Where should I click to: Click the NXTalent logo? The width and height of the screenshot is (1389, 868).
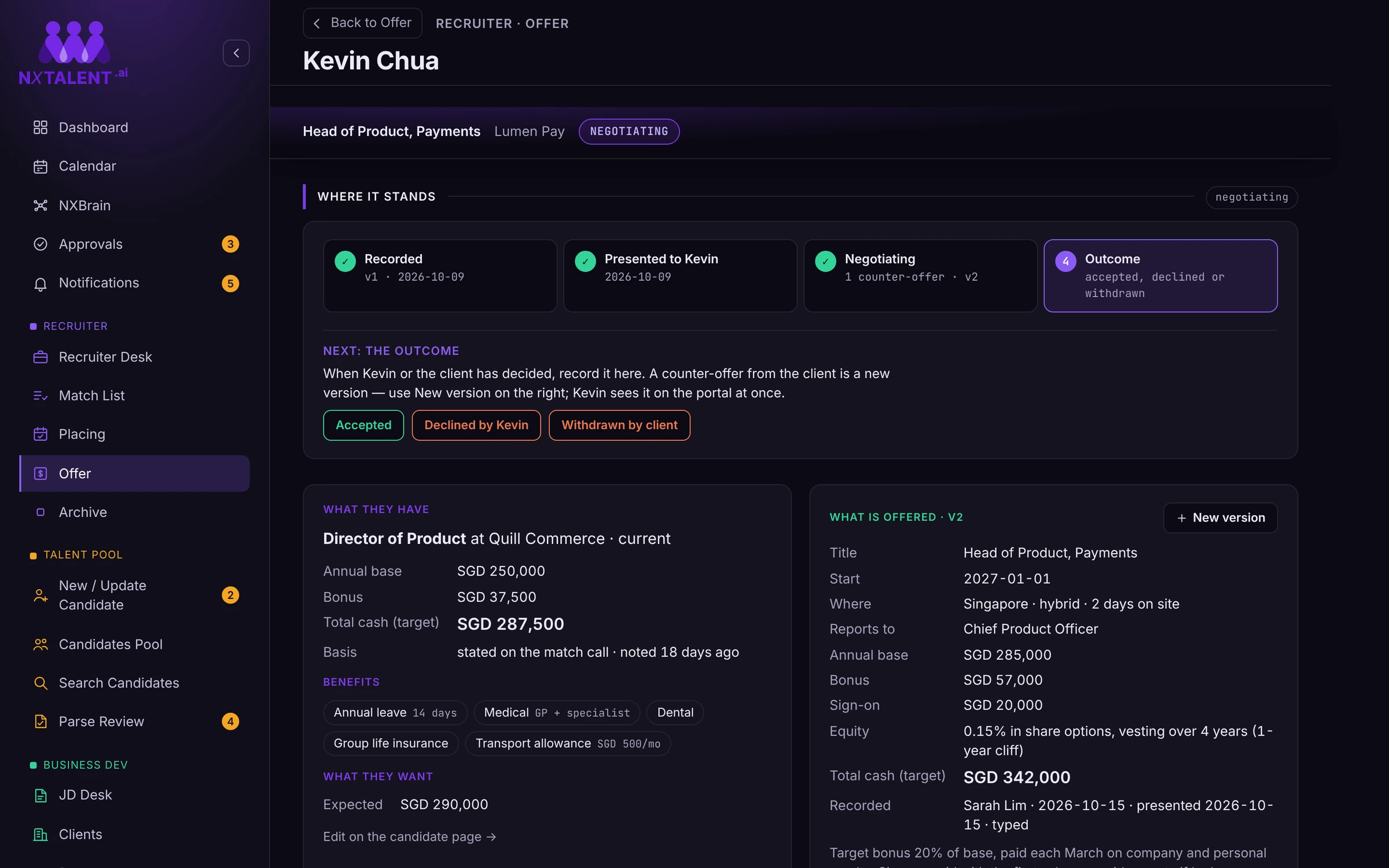[x=74, y=53]
